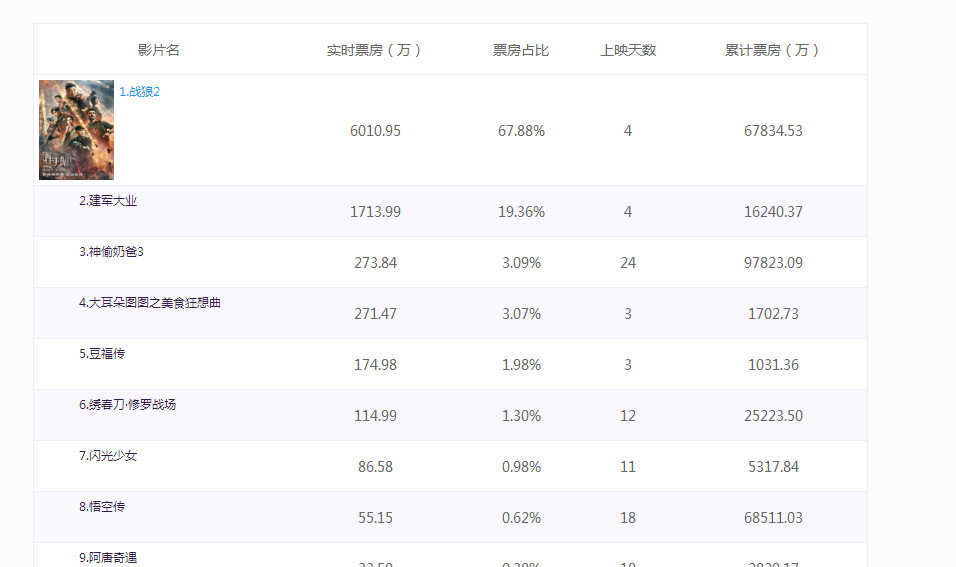Select the 19.36% share for 建军大业
This screenshot has width=956, height=567.
[x=521, y=212]
